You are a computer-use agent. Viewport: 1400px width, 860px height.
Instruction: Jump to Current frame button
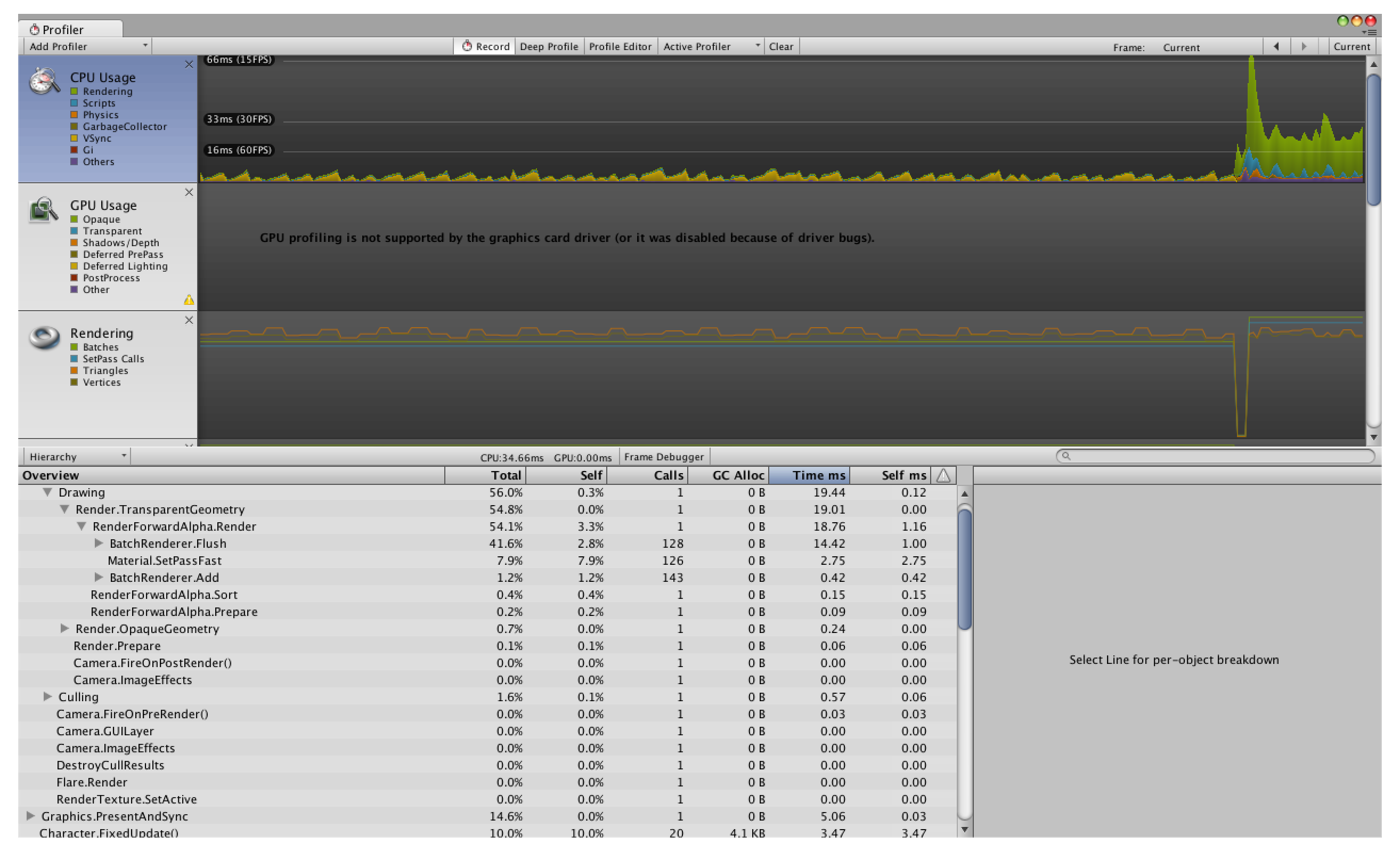coord(1352,47)
